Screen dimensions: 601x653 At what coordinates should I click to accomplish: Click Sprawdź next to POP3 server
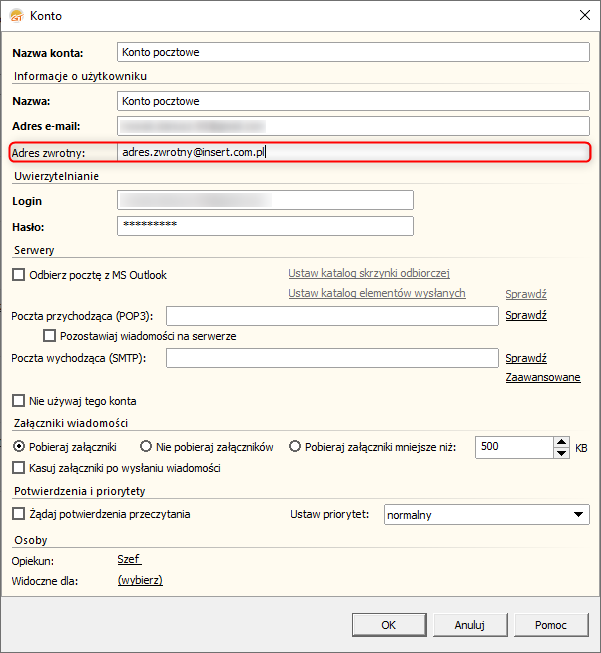[526, 316]
